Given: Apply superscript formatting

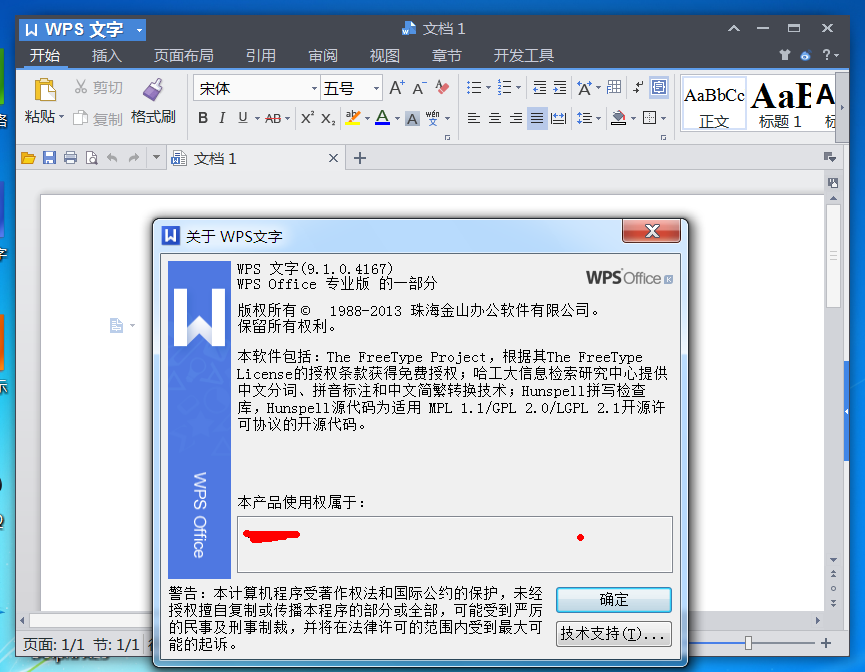Looking at the screenshot, I should coord(307,118).
